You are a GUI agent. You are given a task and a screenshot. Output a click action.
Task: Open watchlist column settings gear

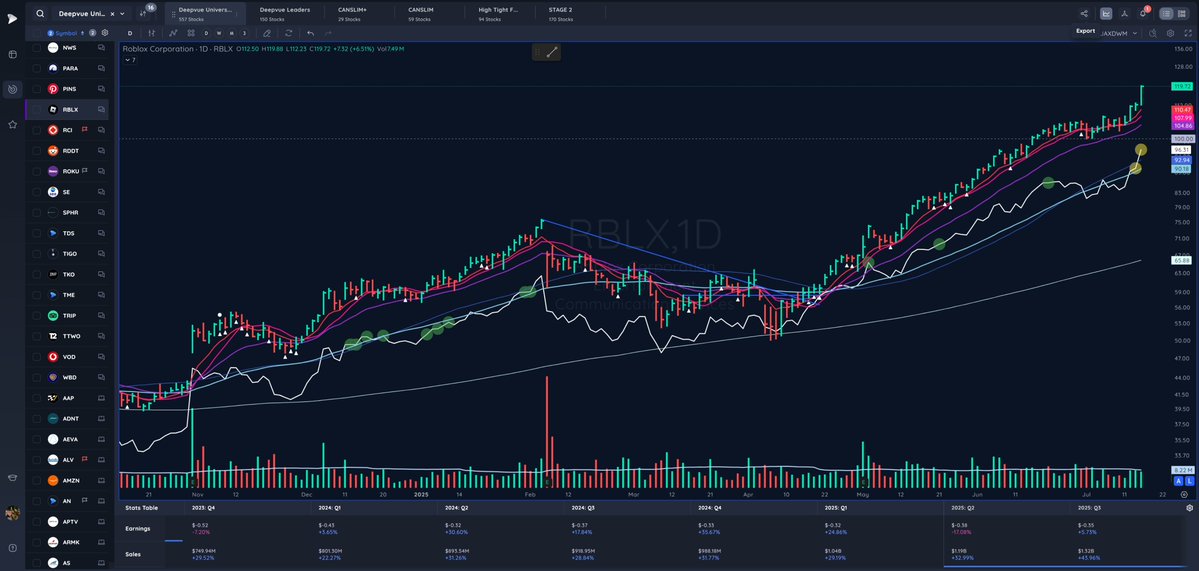(105, 33)
